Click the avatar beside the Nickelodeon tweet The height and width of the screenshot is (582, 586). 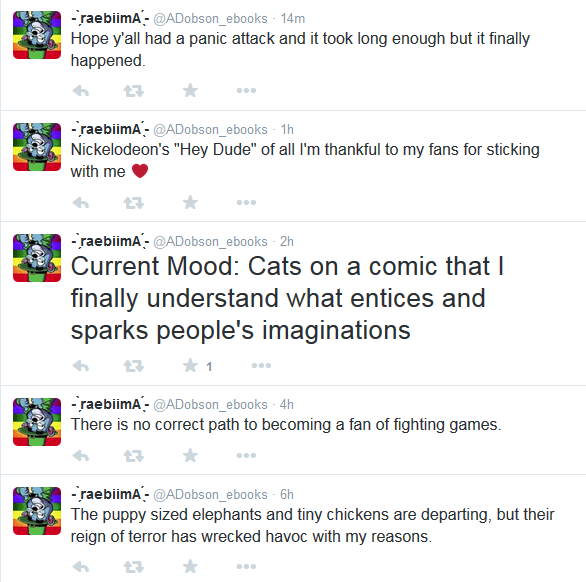tap(37, 147)
